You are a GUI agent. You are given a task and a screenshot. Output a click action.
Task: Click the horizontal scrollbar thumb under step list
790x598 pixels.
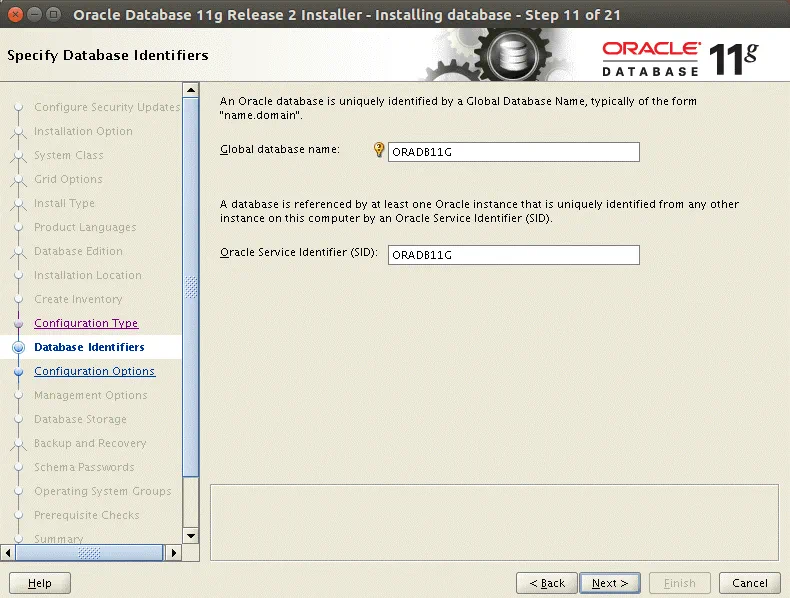88,552
